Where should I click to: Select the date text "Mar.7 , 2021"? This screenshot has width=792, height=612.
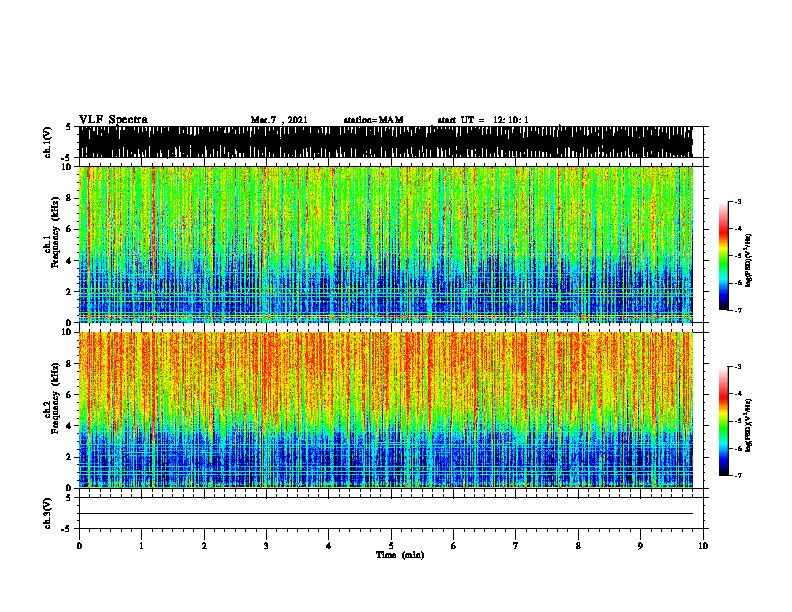(x=279, y=120)
